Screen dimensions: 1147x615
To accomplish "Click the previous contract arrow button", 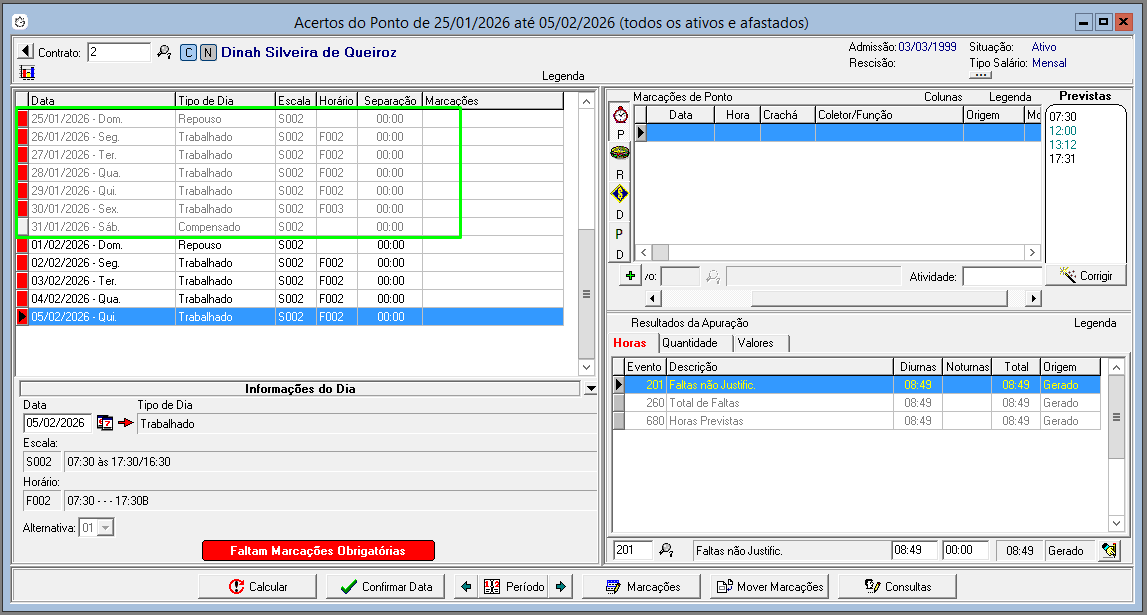I will (26, 52).
